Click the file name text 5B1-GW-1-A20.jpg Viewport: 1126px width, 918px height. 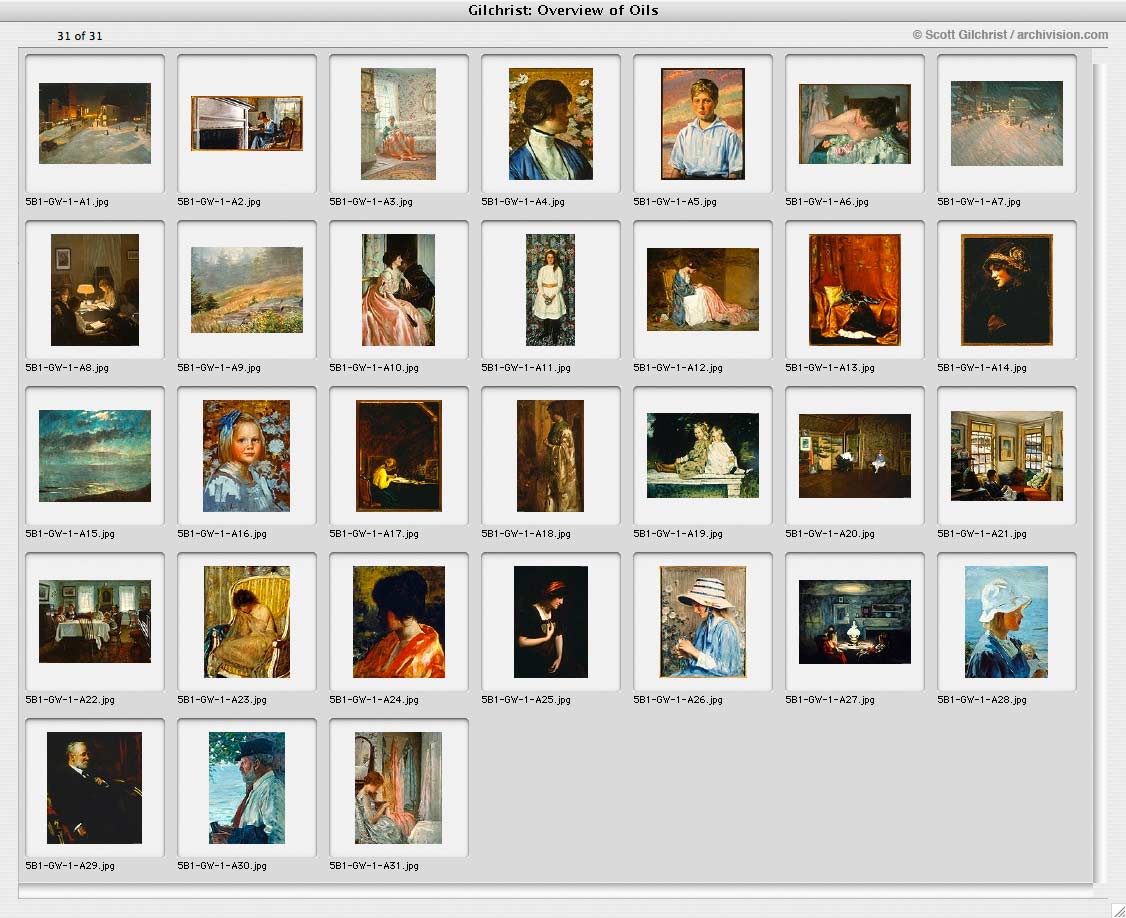(830, 534)
